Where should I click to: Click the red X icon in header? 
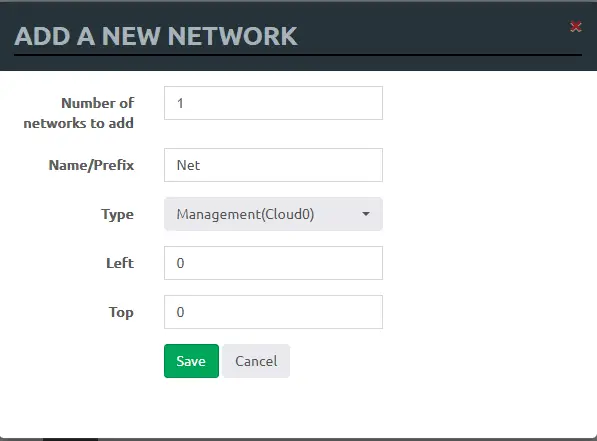[576, 27]
